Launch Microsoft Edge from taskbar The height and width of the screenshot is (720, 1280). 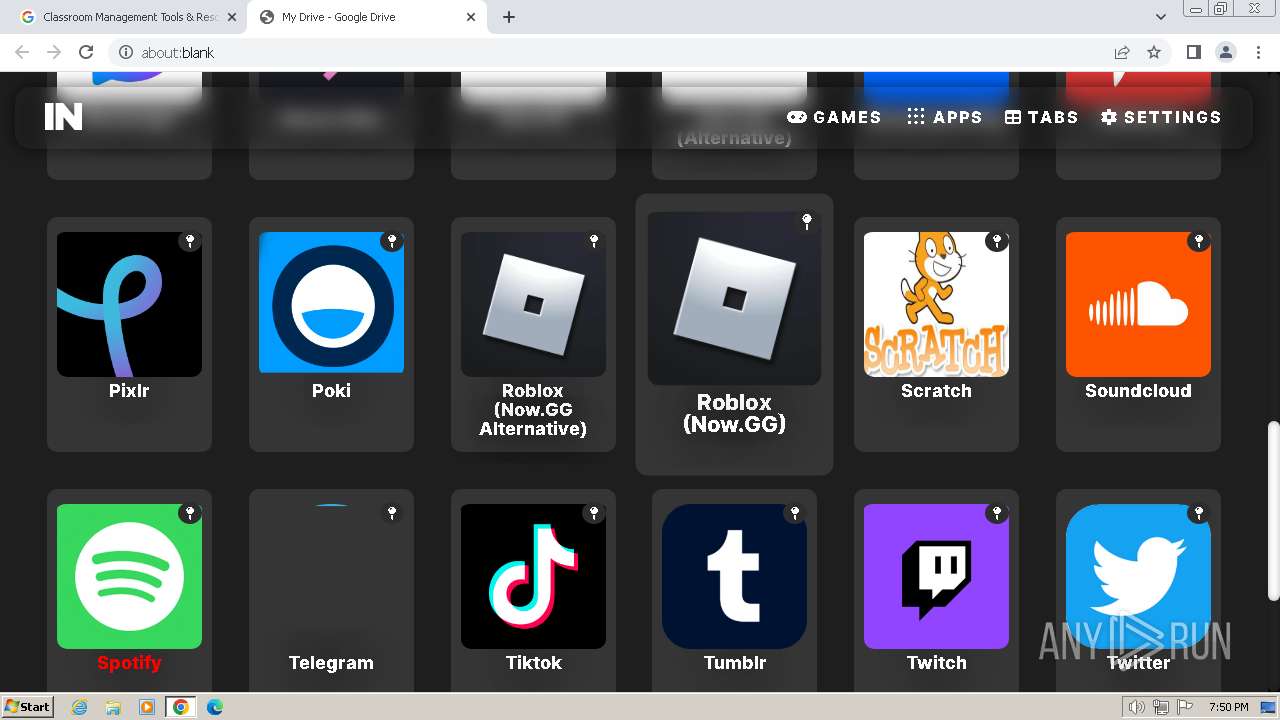215,707
